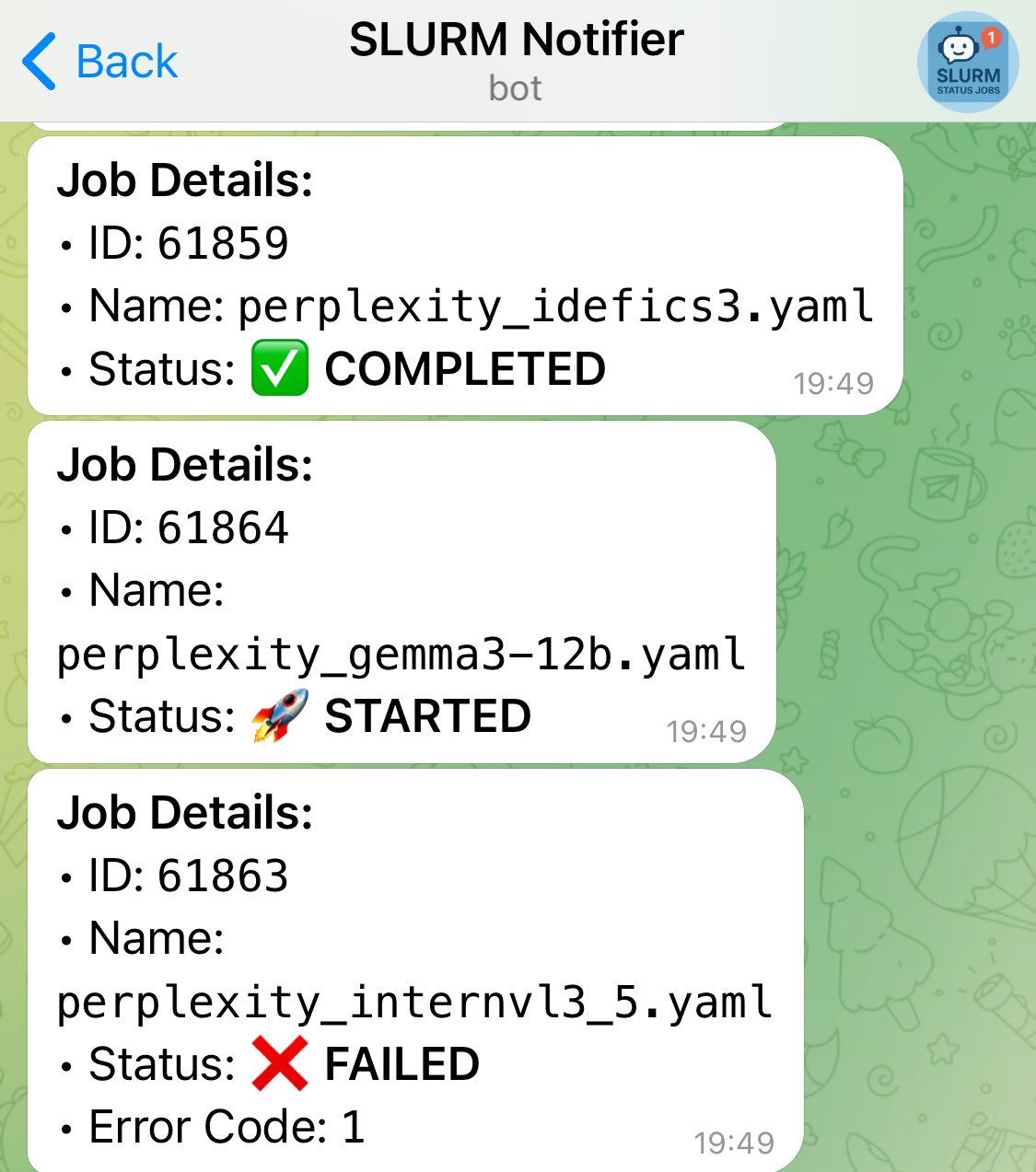Tap the 'bot' subtitle under chat title
The width and height of the screenshot is (1036, 1172).
point(516,89)
